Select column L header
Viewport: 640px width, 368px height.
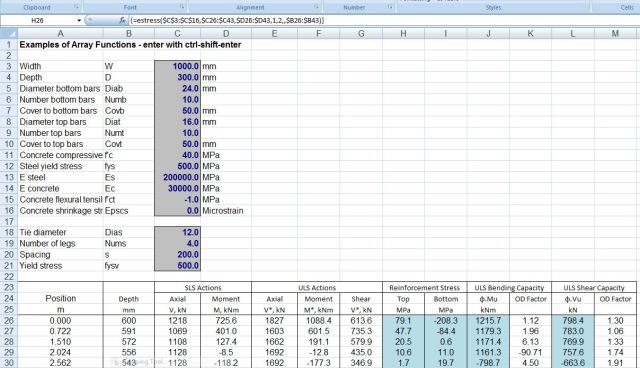573,33
